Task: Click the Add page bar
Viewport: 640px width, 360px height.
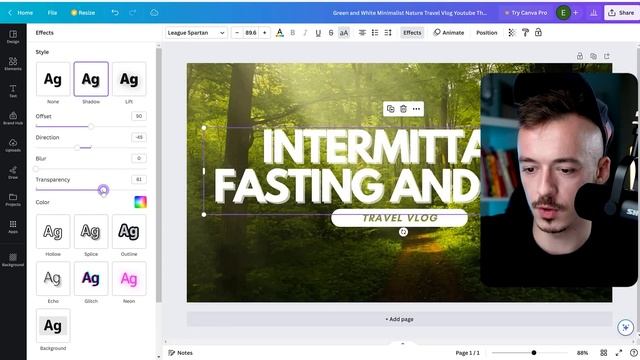Action: click(x=400, y=319)
